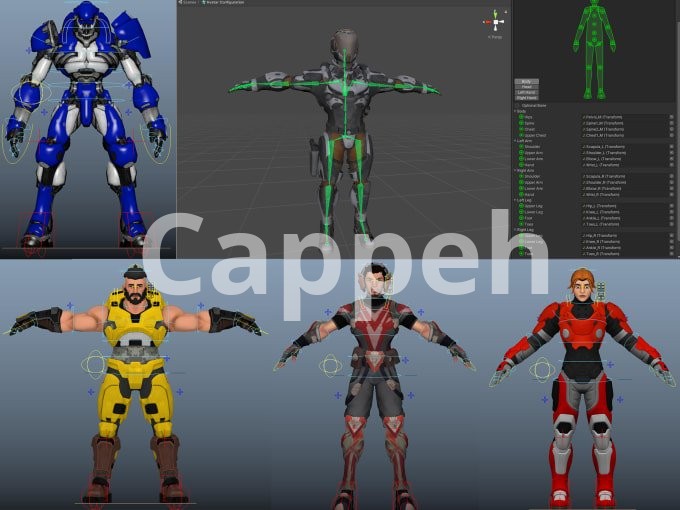Select head joint on green avatar diagram

[593, 11]
